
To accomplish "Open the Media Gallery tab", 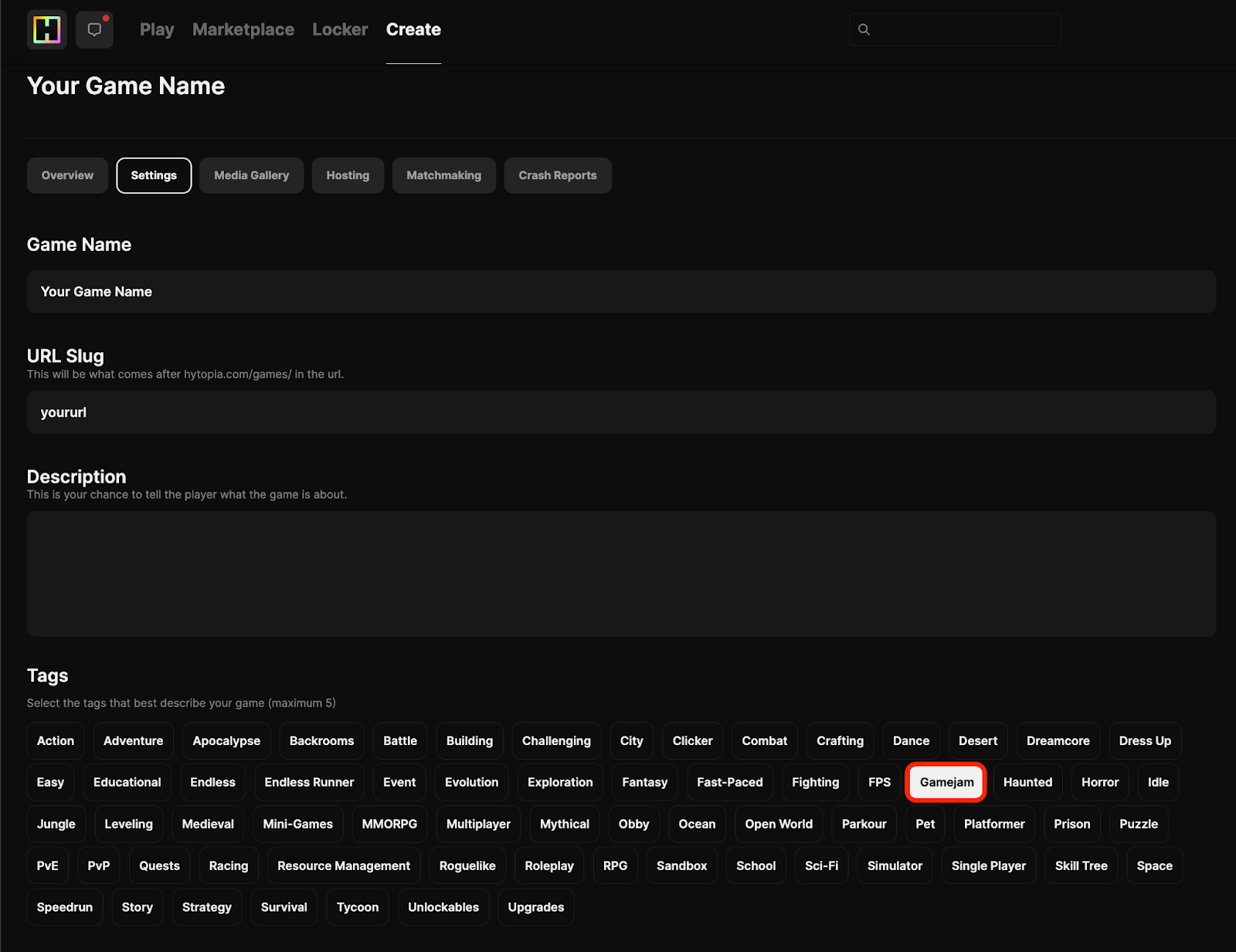I will coord(251,175).
